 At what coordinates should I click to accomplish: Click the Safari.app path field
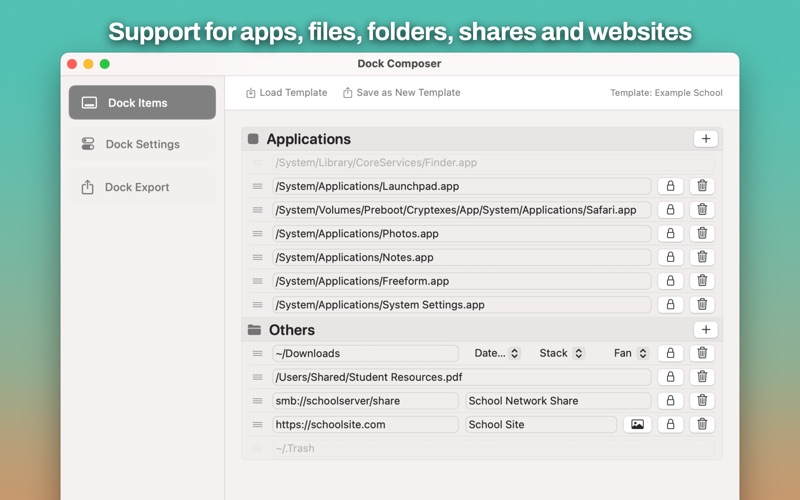[x=462, y=210]
